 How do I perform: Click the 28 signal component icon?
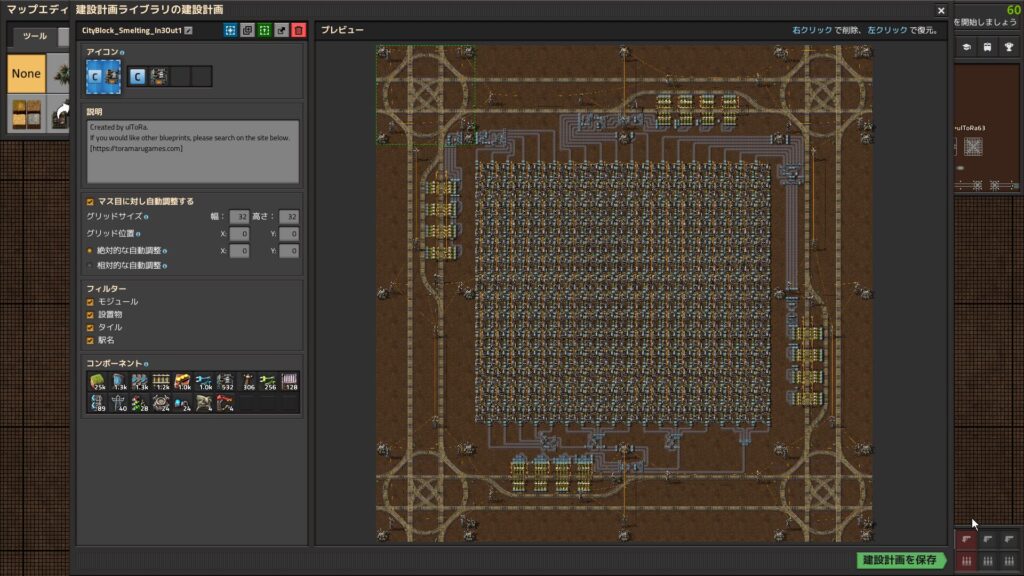140,403
